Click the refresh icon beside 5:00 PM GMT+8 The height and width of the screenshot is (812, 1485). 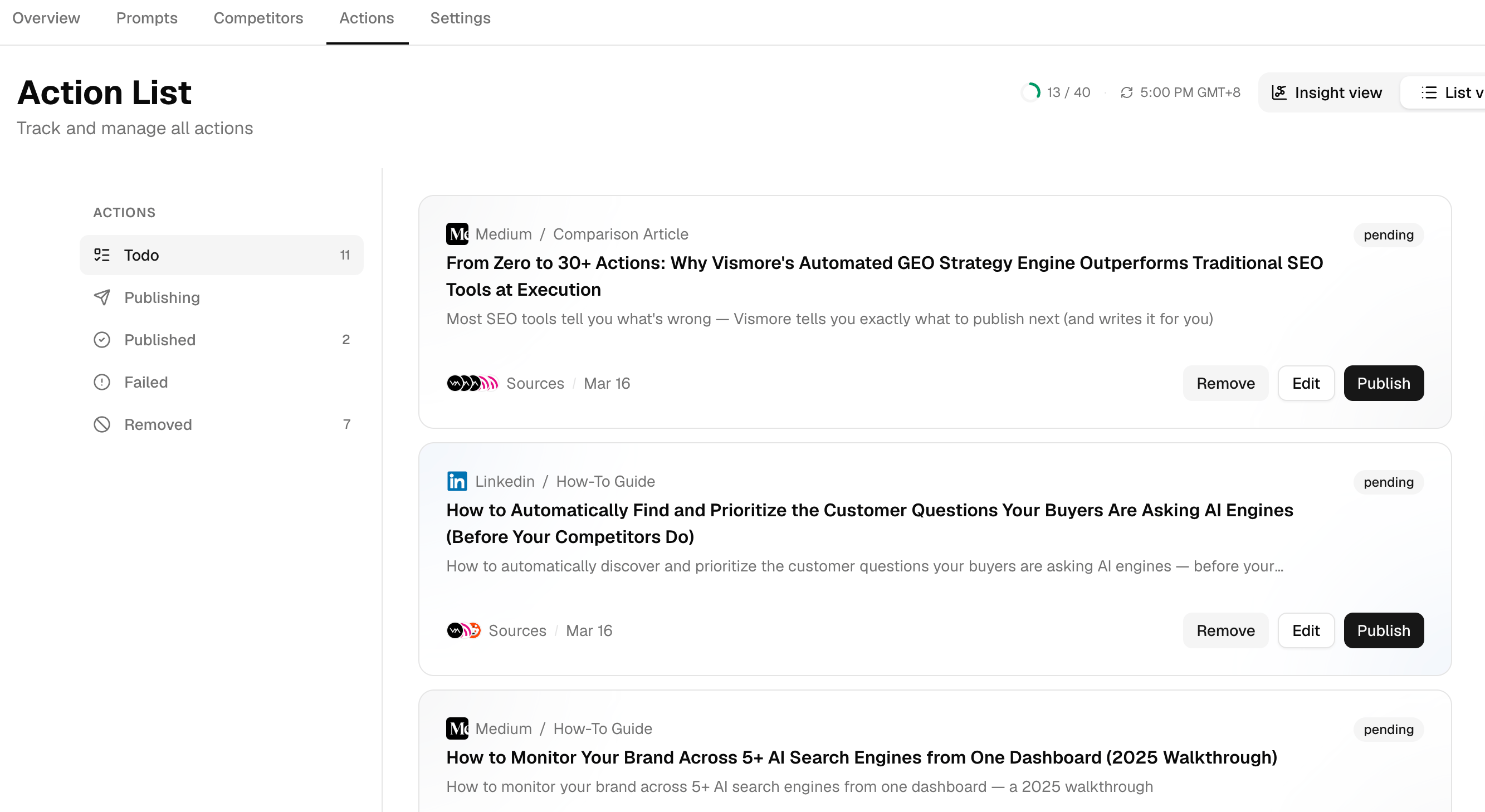pos(1126,93)
